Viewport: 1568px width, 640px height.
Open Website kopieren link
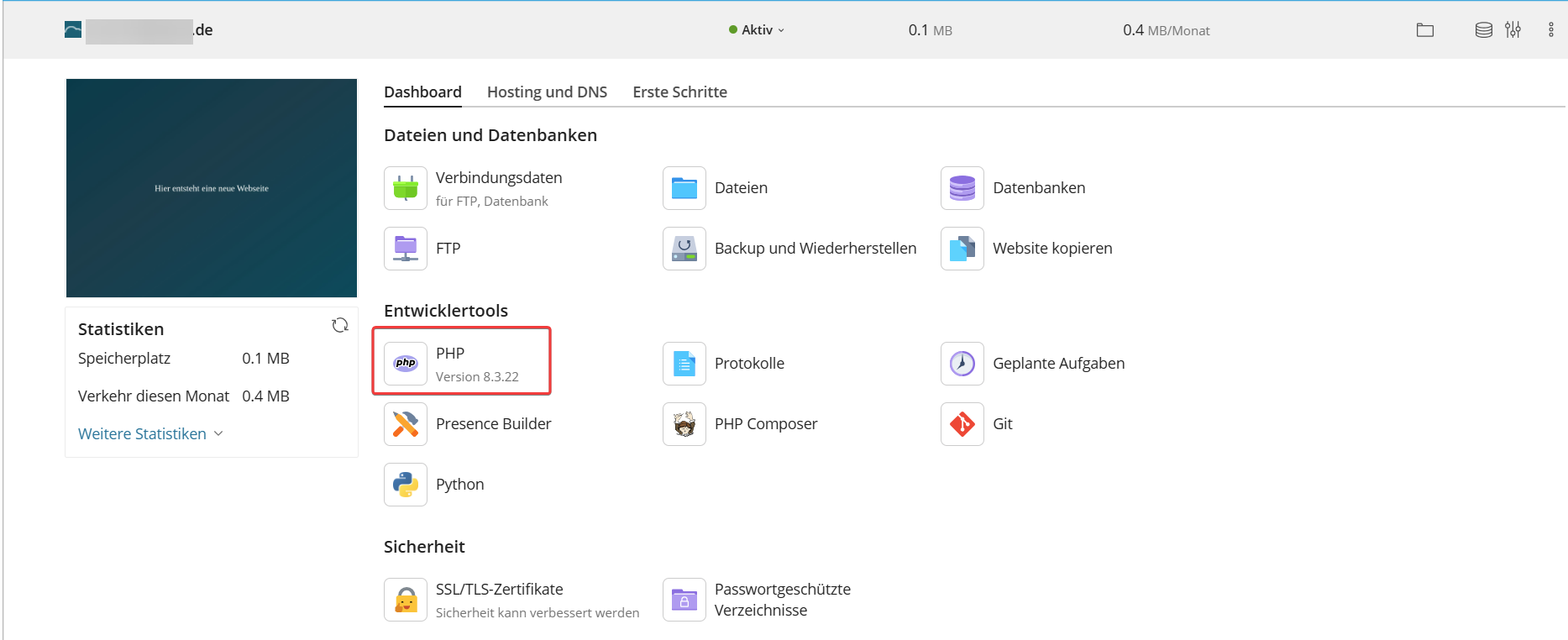click(x=1052, y=249)
